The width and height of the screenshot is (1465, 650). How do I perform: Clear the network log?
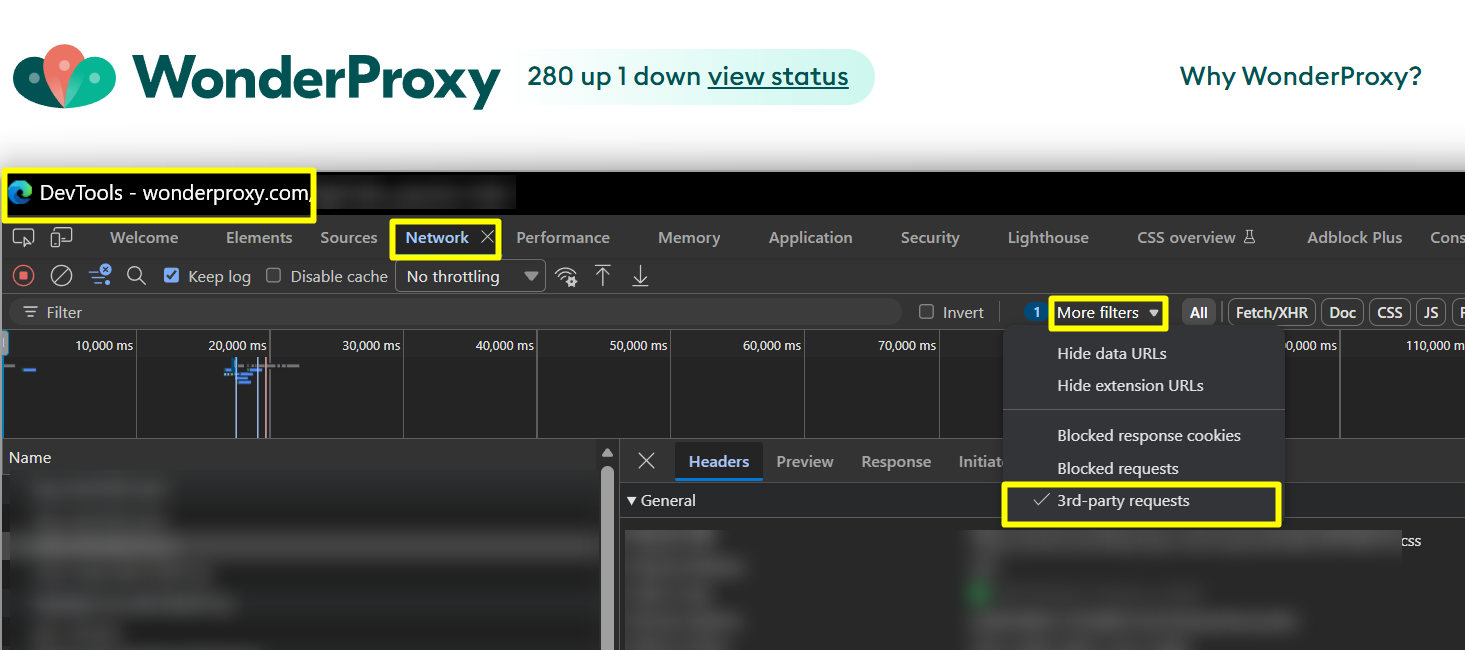[61, 276]
